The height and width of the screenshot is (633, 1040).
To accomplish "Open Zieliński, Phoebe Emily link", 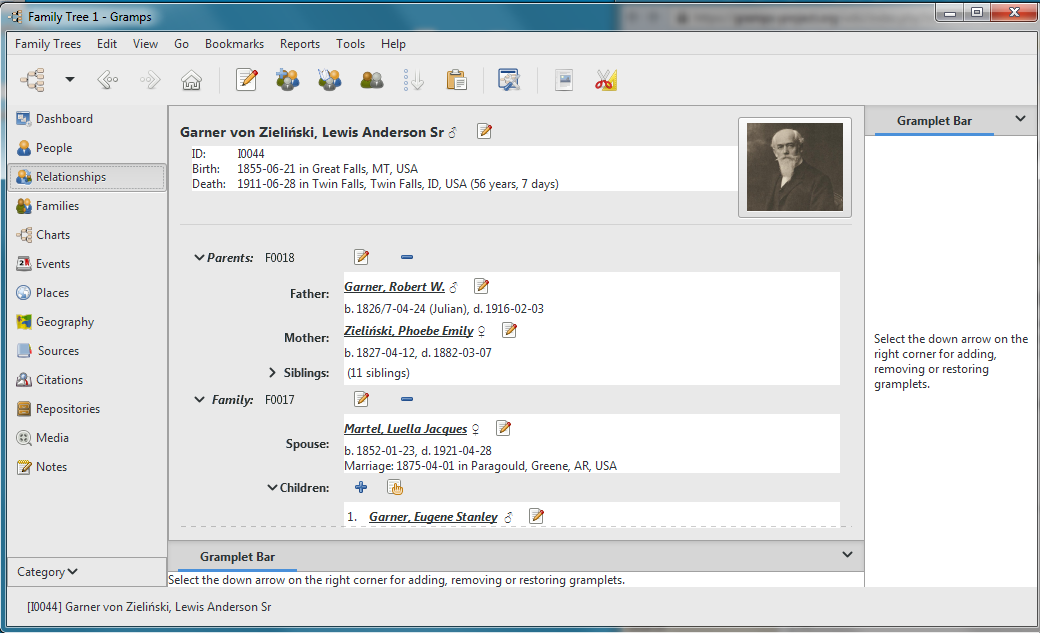I will click(x=409, y=330).
